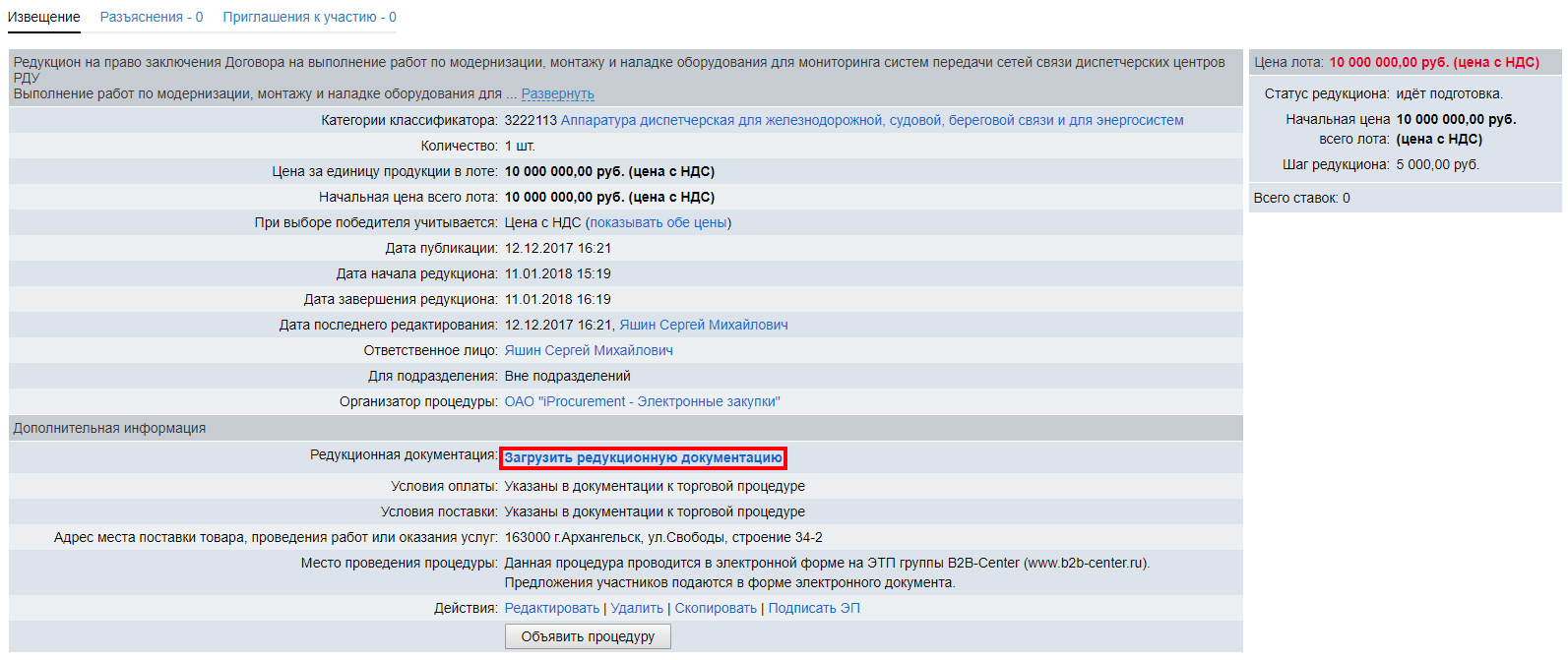Click Загрузить редукционную документацию link

pos(643,457)
